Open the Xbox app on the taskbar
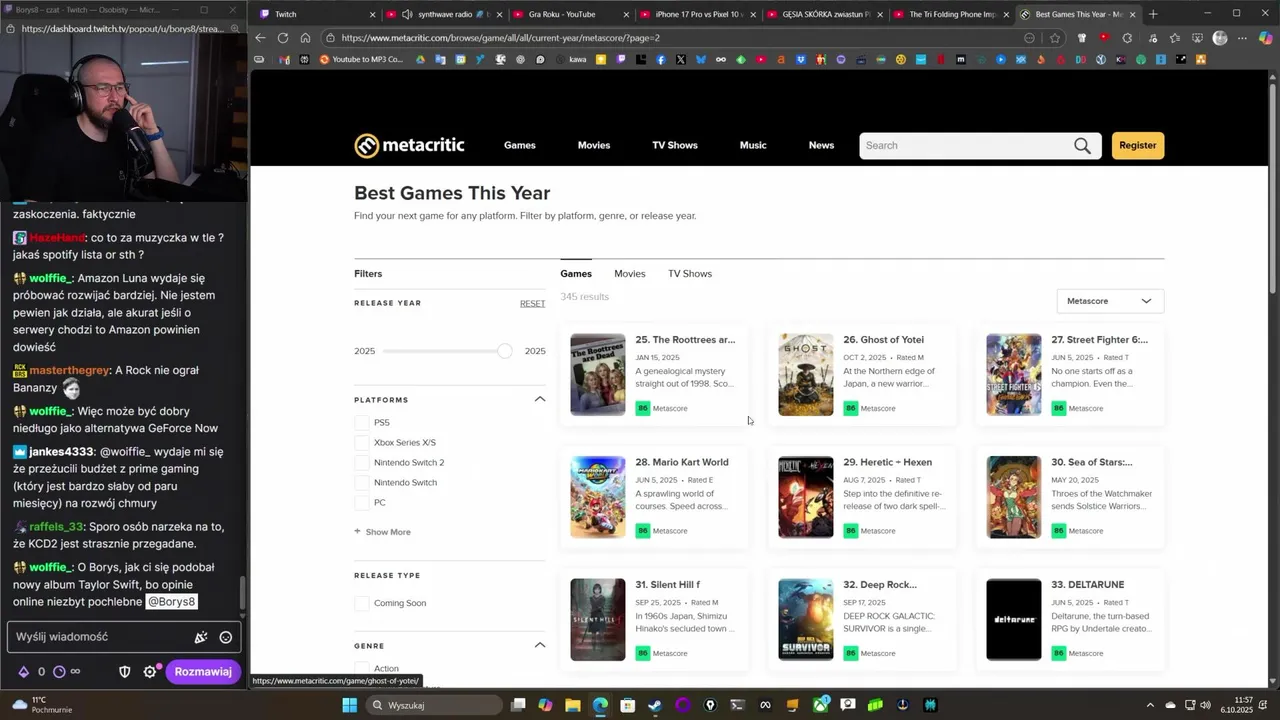Viewport: 1280px width, 720px height. [x=820, y=705]
